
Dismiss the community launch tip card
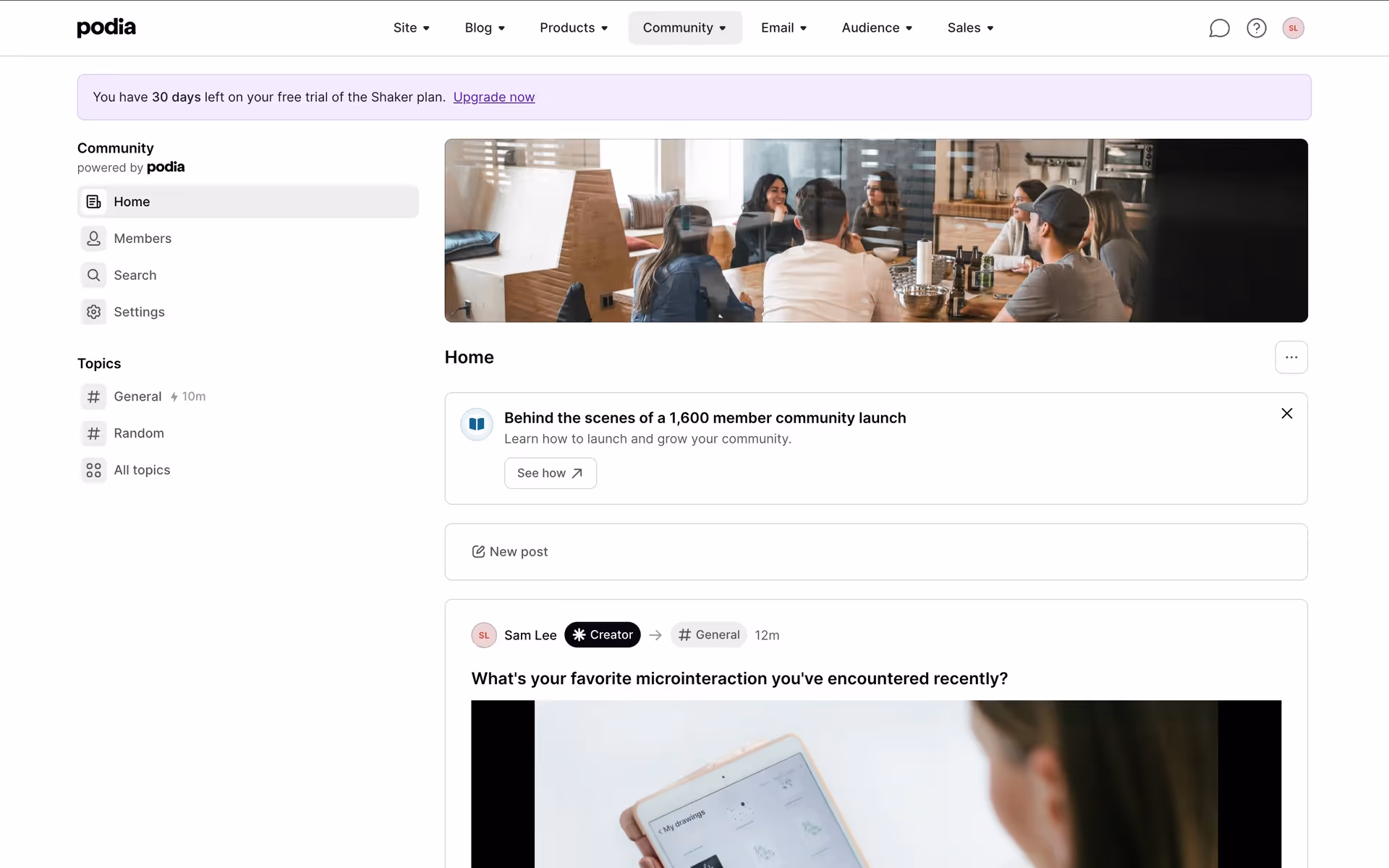click(1286, 414)
